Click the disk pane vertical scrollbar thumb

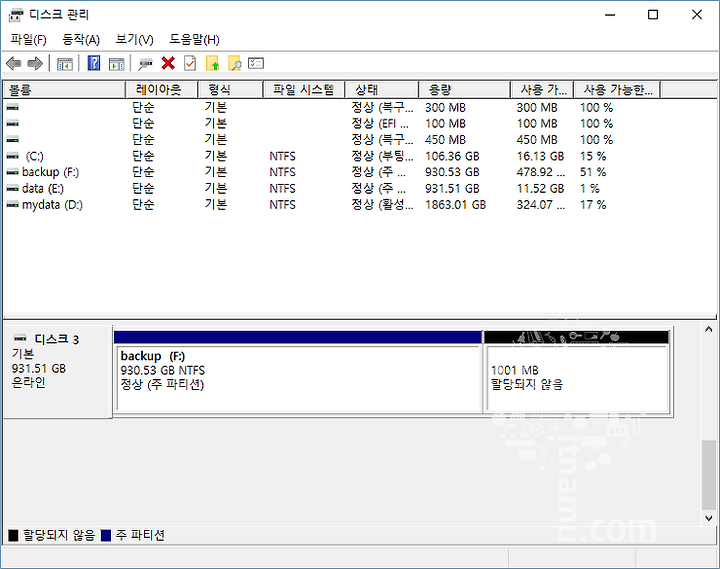709,475
